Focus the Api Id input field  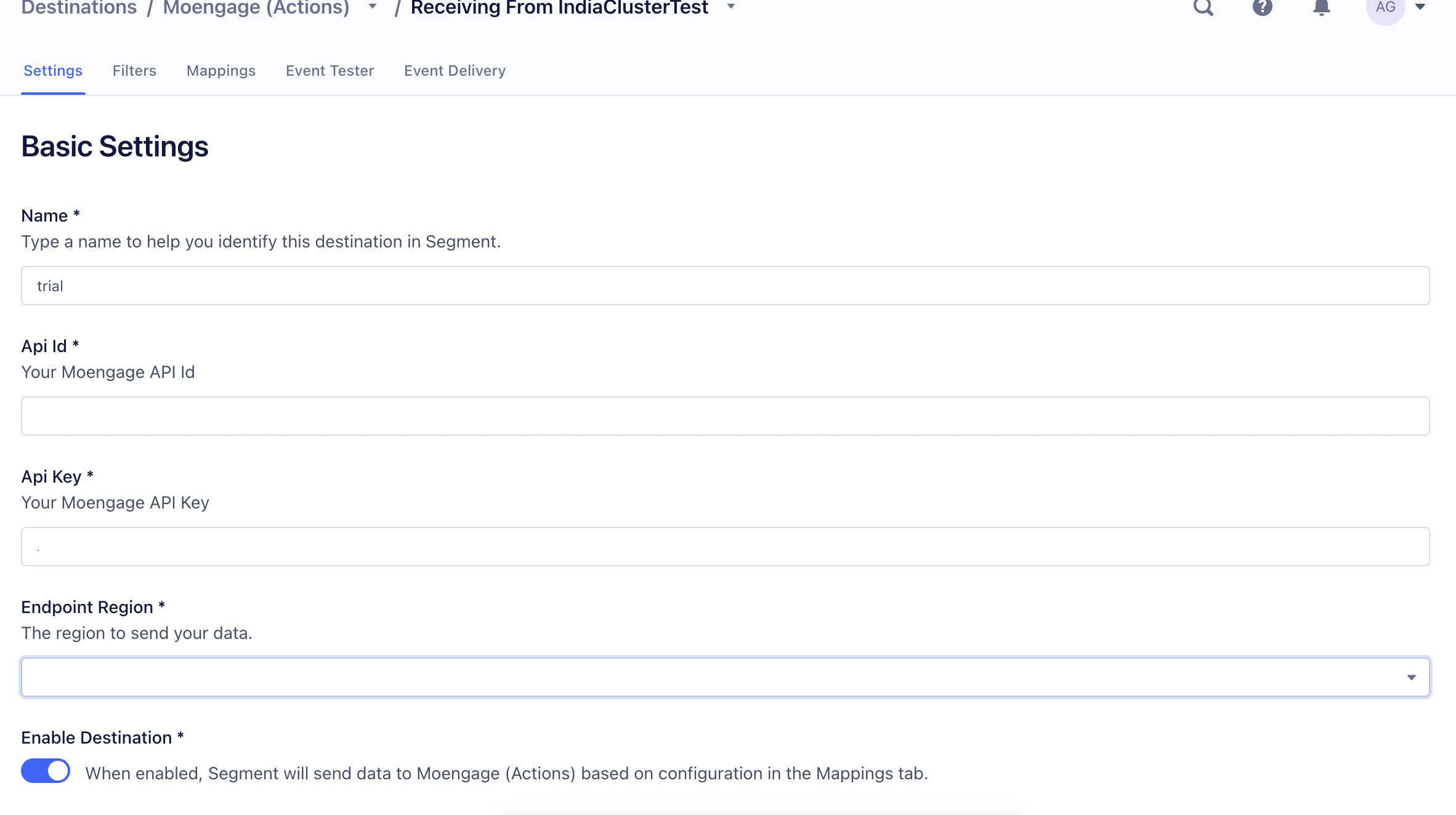[x=725, y=416]
